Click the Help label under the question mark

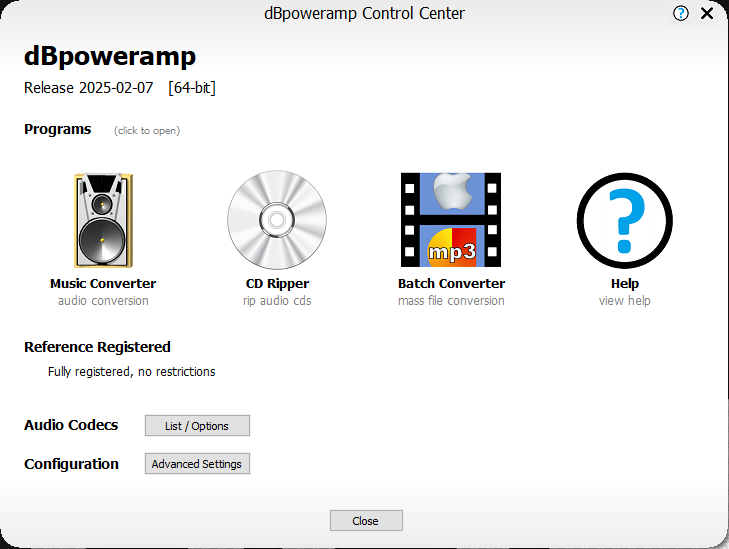point(625,284)
